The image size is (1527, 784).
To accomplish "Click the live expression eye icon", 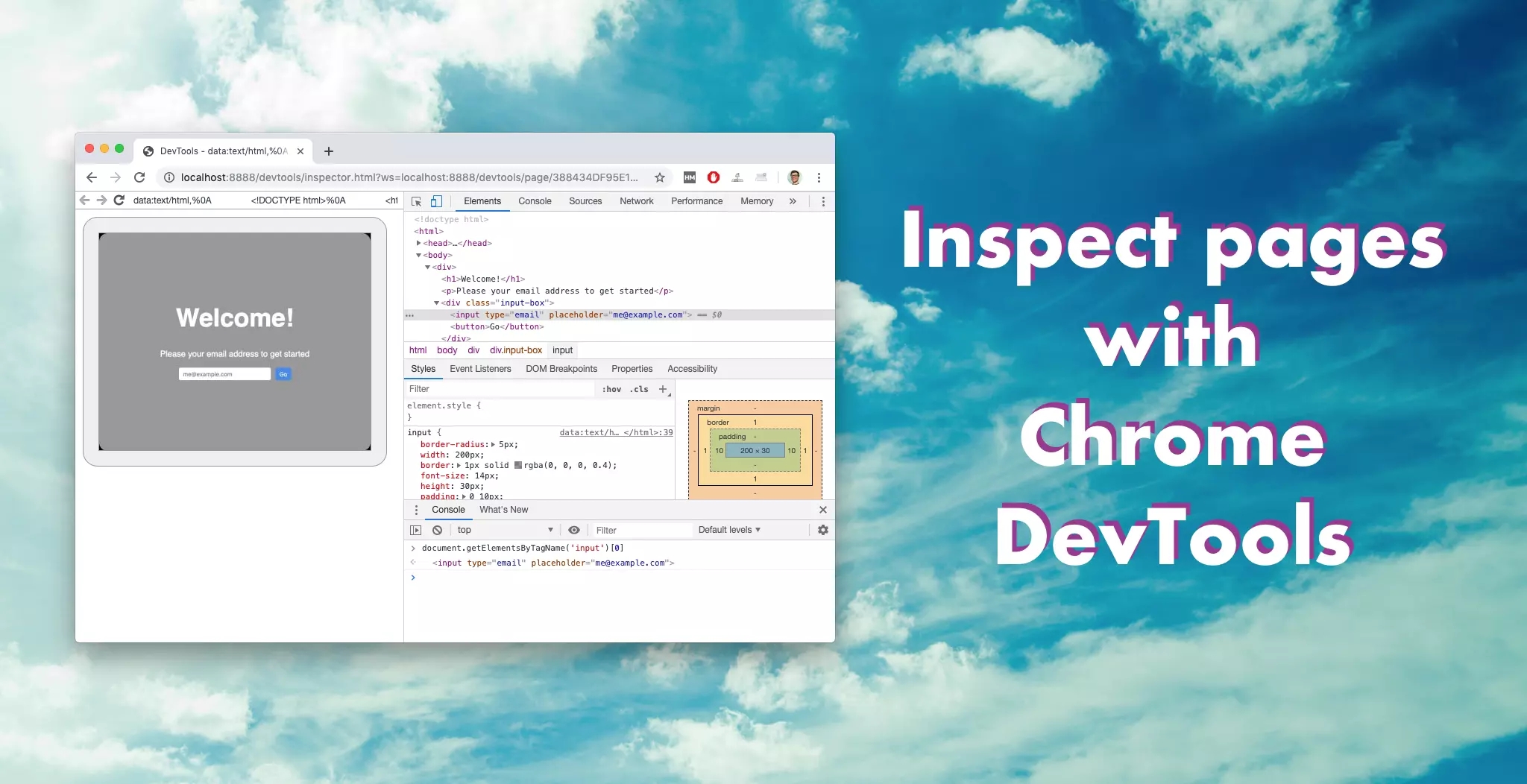I will pos(574,530).
